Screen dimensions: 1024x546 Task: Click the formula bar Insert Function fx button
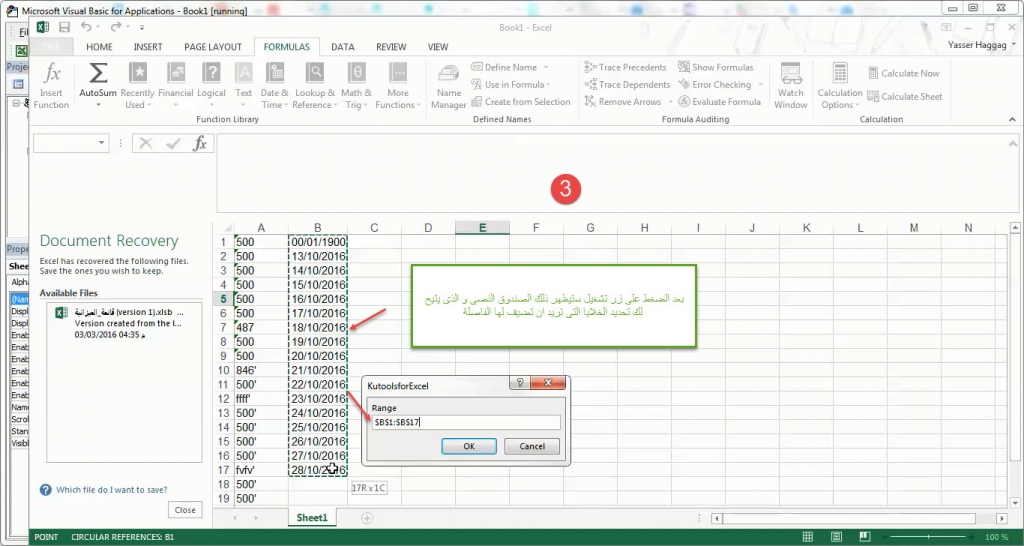pyautogui.click(x=200, y=144)
